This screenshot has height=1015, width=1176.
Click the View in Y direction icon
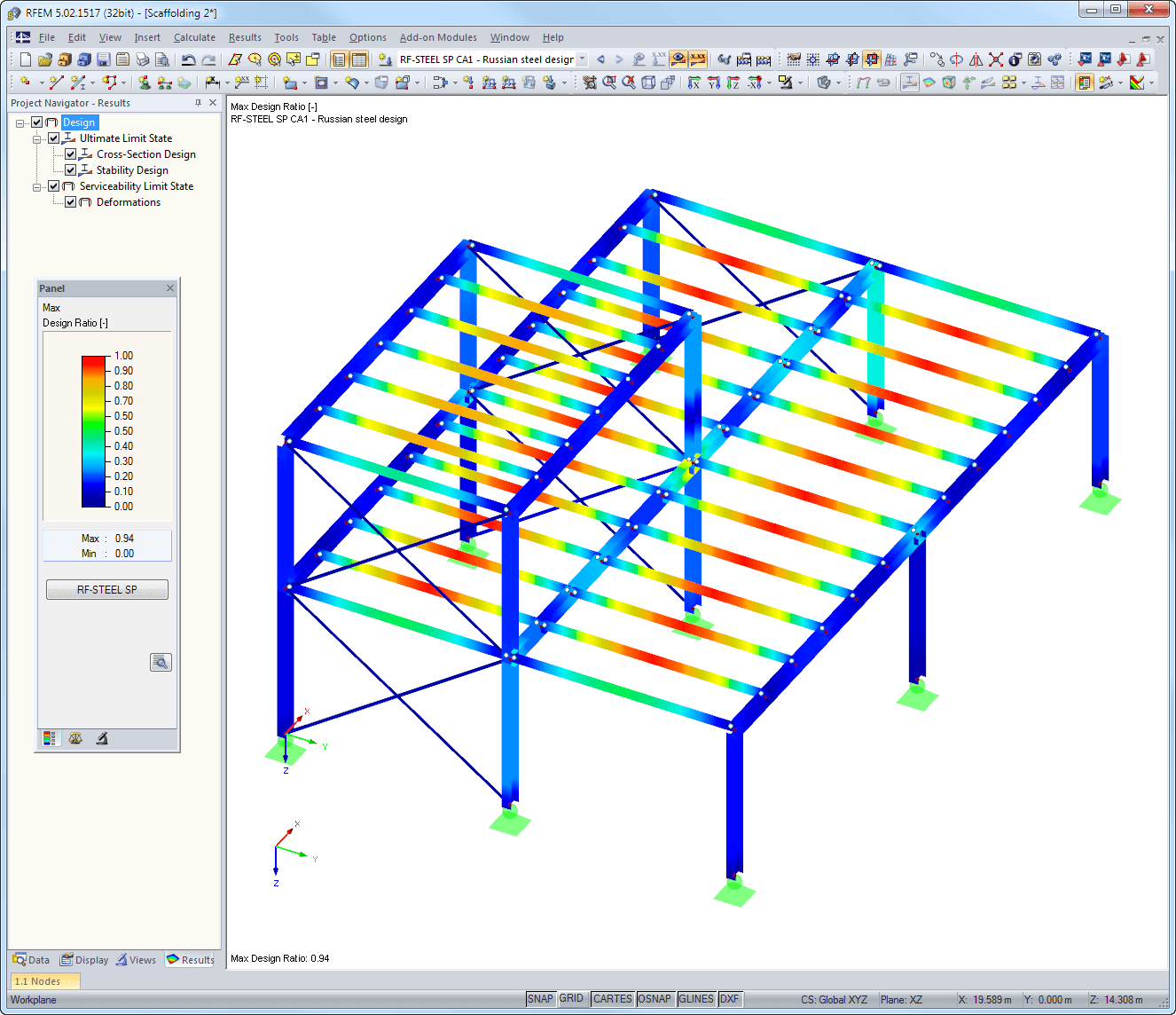[x=714, y=83]
